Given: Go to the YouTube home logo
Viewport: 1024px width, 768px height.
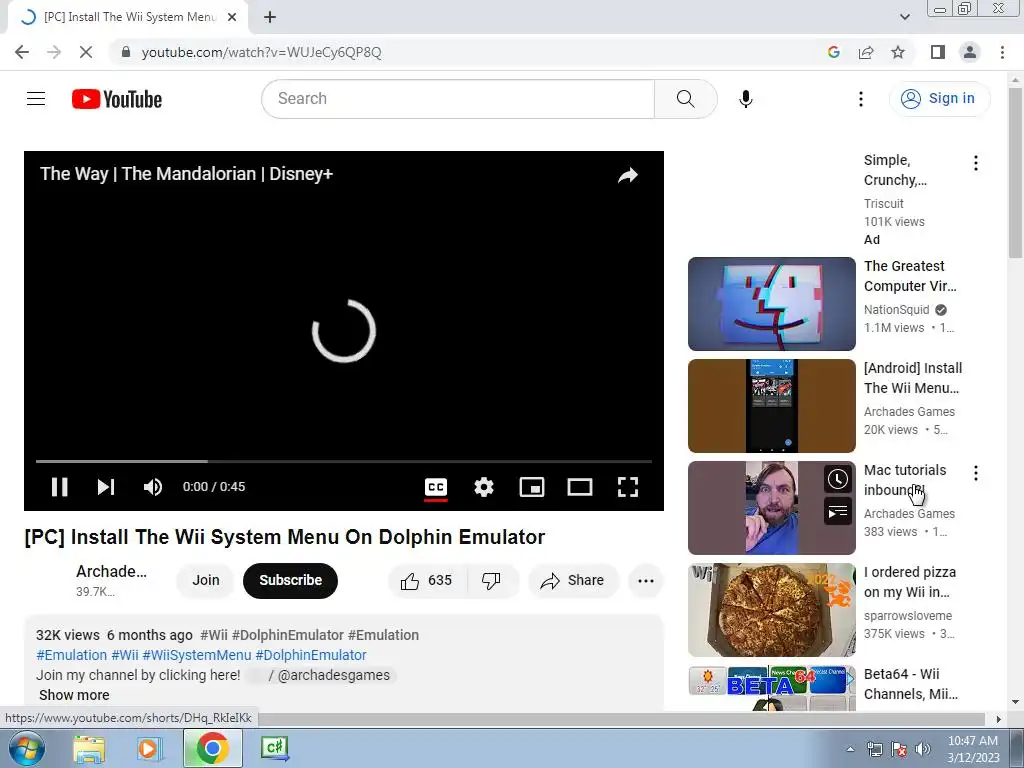Looking at the screenshot, I should click(117, 99).
